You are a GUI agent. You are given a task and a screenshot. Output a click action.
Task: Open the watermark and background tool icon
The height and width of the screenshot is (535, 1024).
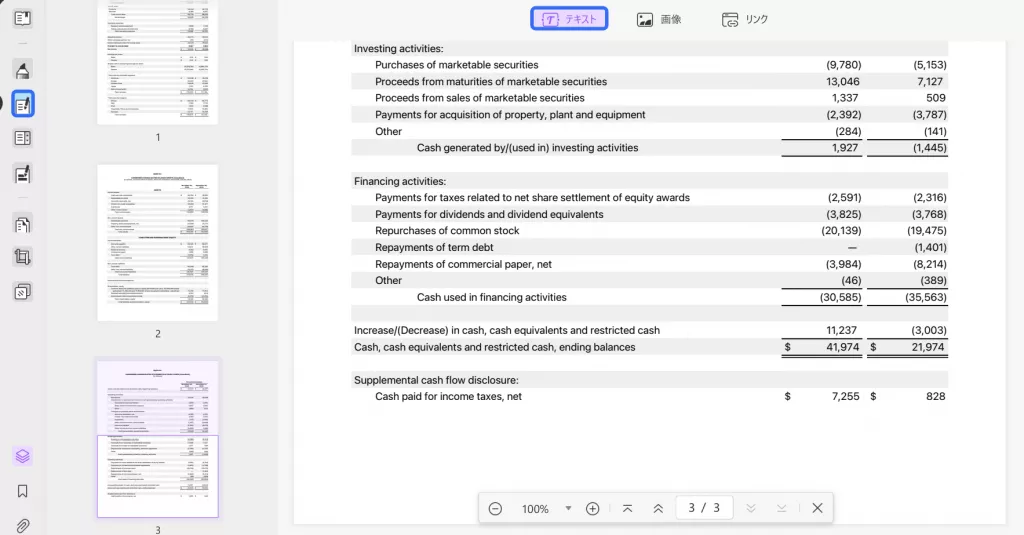[x=22, y=291]
